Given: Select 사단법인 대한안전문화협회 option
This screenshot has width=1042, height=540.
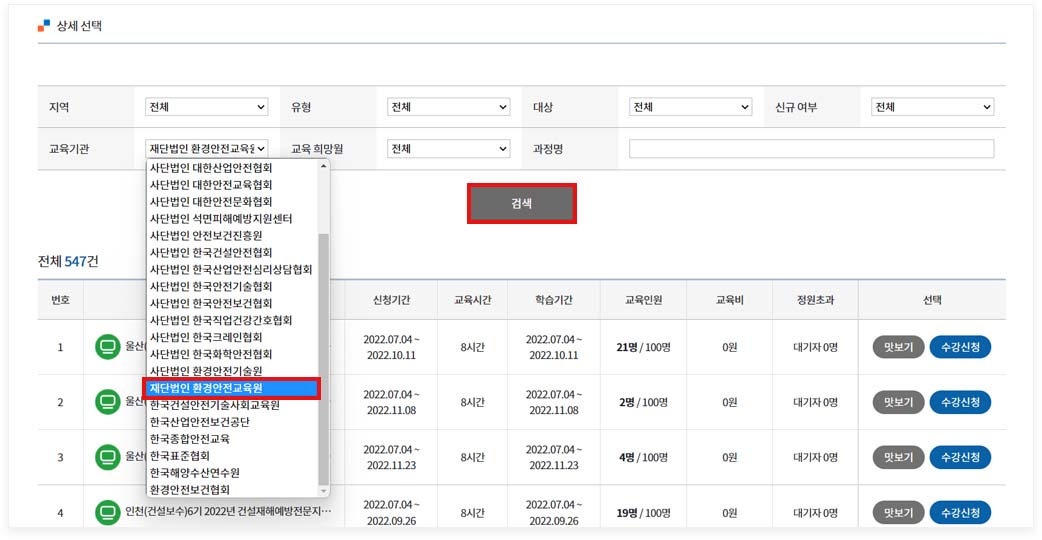Looking at the screenshot, I should 232,201.
